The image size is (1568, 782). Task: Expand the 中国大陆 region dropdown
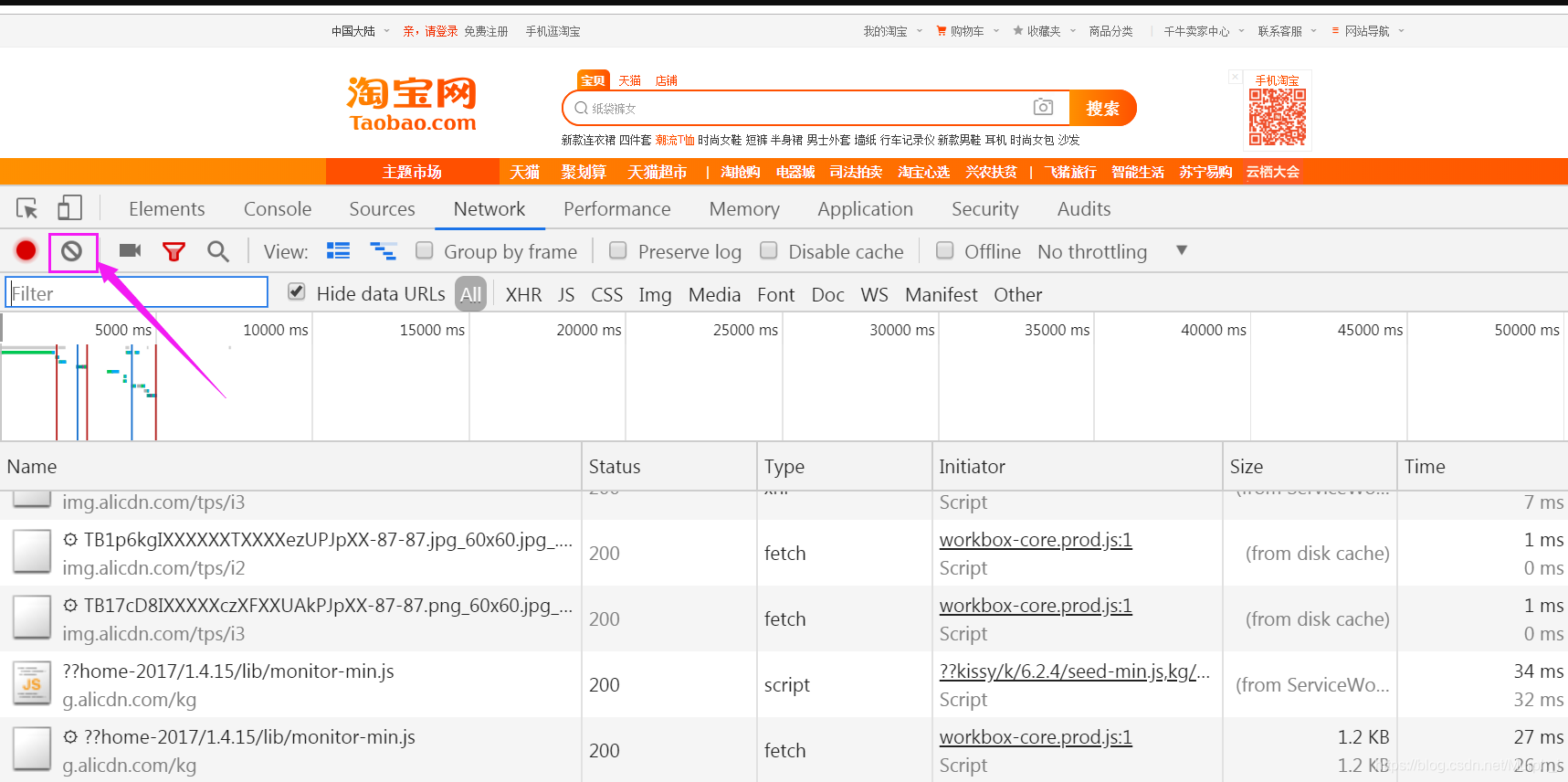tap(360, 31)
